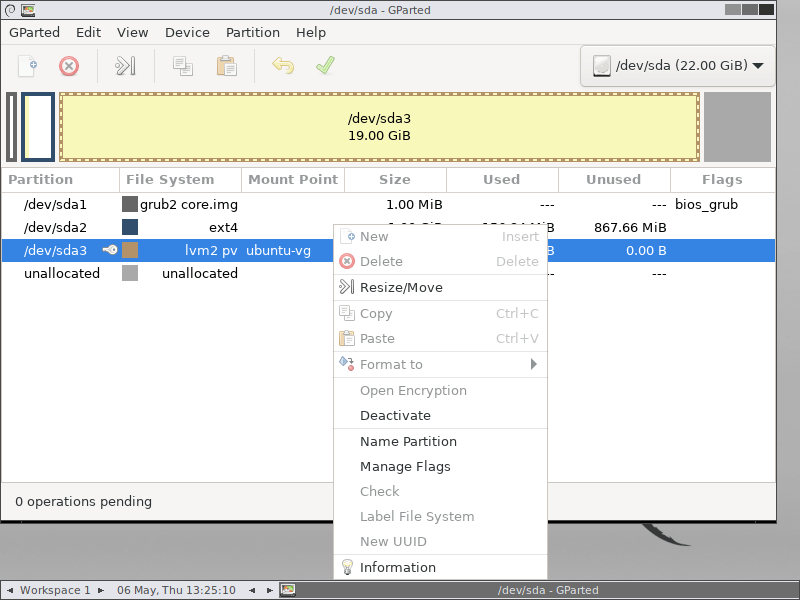Click the GParted icon in the taskbar
The image size is (800, 600).
288,590
